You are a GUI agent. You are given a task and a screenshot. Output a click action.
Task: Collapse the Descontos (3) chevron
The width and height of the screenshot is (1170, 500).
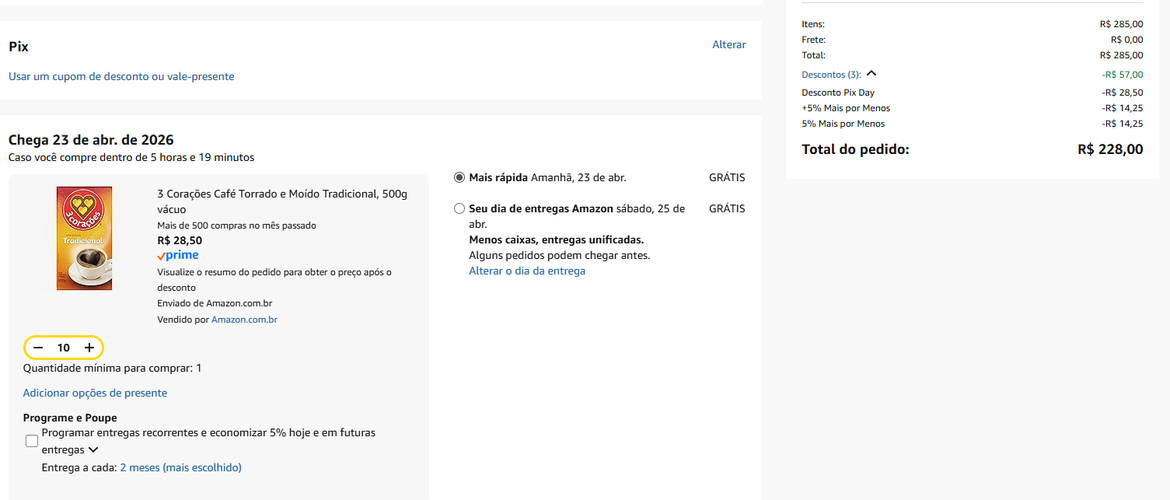[872, 74]
